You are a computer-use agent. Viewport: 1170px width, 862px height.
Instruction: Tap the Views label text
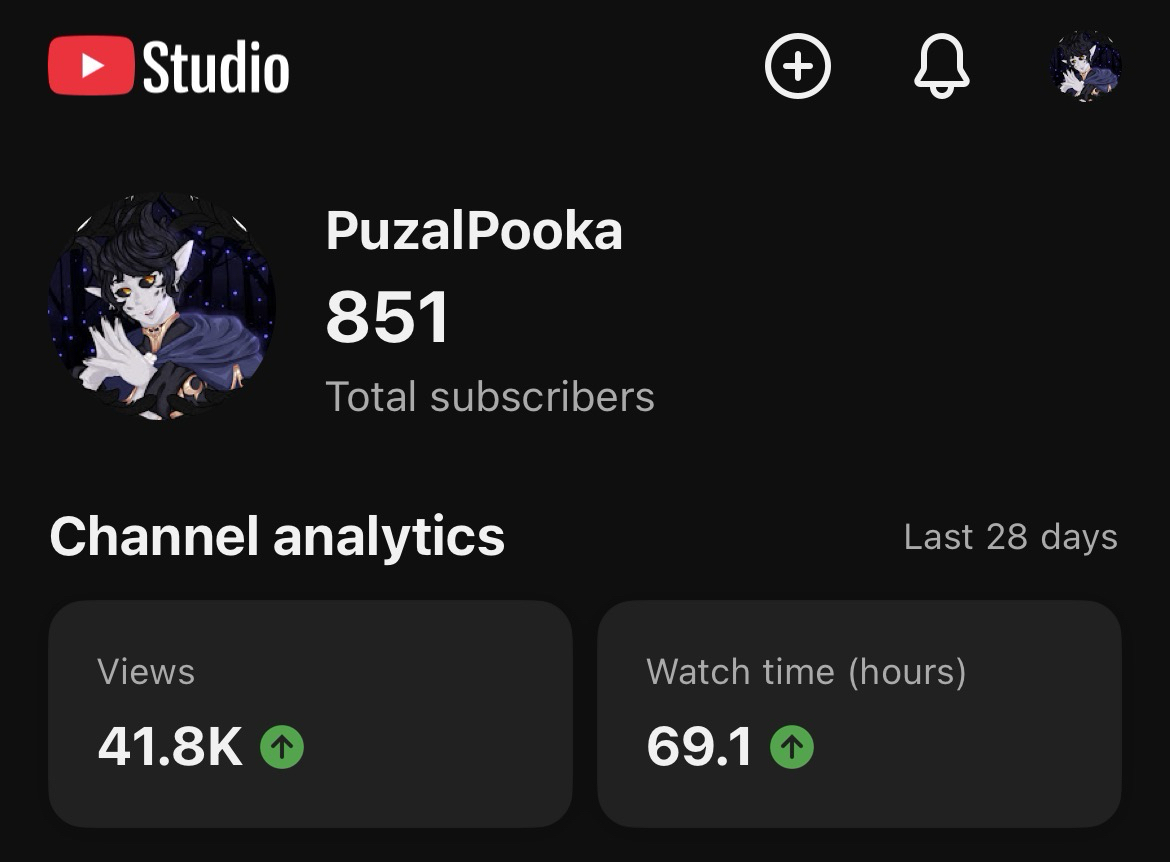(x=146, y=672)
